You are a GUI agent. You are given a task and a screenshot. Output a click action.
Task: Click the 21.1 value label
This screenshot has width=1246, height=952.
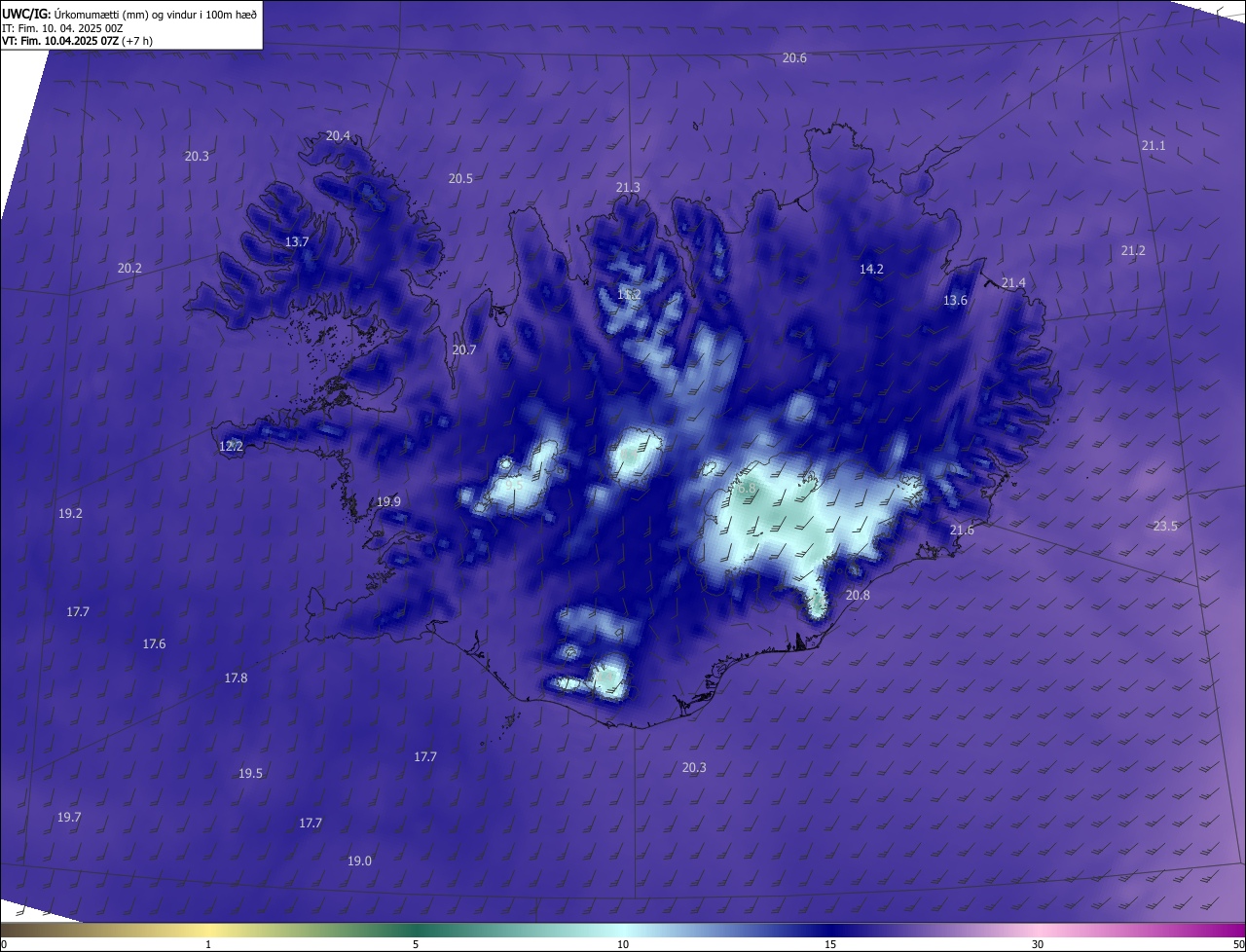[x=1153, y=146]
